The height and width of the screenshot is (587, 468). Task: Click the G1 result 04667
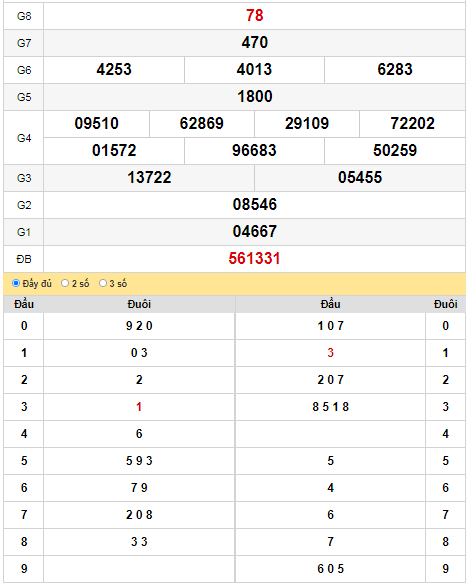pos(255,231)
